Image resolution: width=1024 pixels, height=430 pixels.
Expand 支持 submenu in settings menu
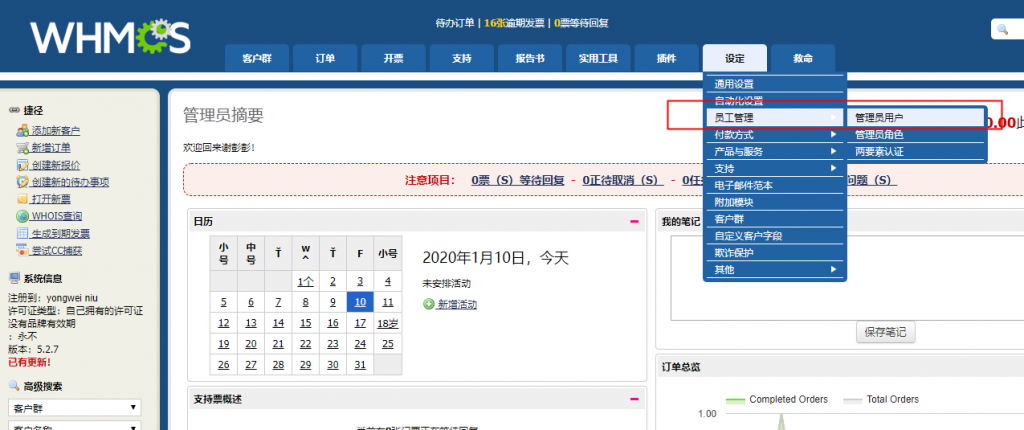[775, 169]
